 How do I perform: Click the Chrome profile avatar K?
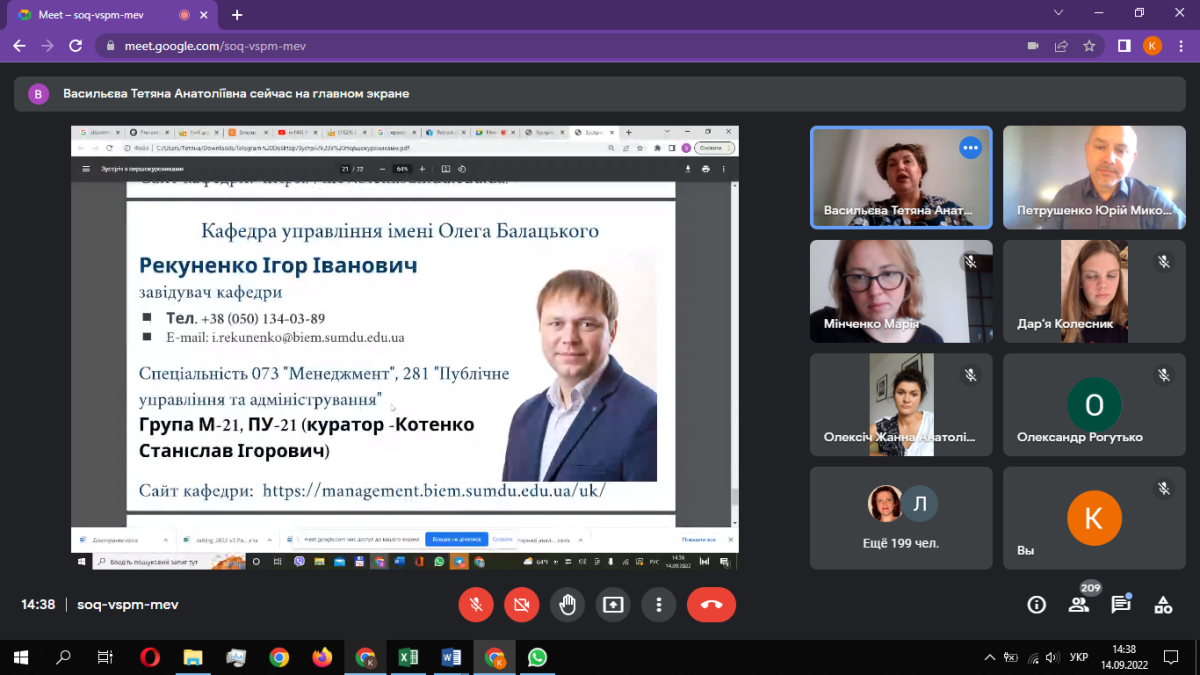(x=1152, y=46)
